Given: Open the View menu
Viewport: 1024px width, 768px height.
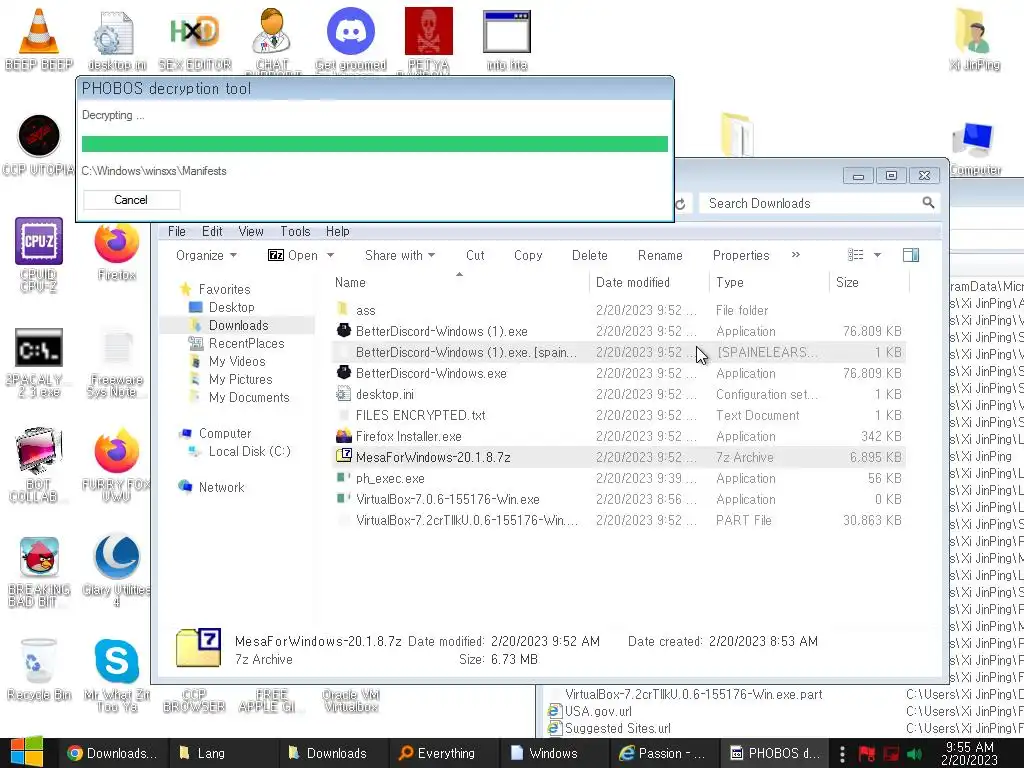Looking at the screenshot, I should (x=251, y=231).
